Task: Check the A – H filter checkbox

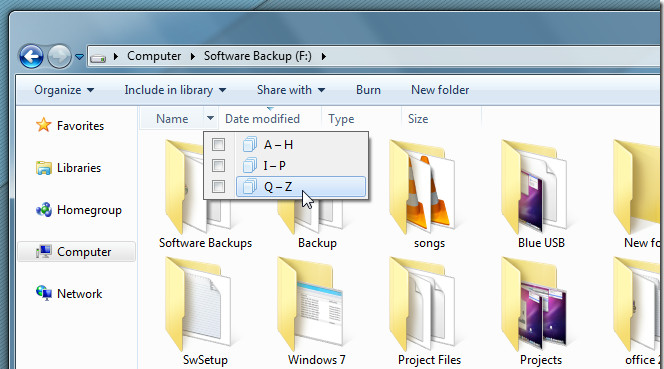Action: (x=219, y=144)
